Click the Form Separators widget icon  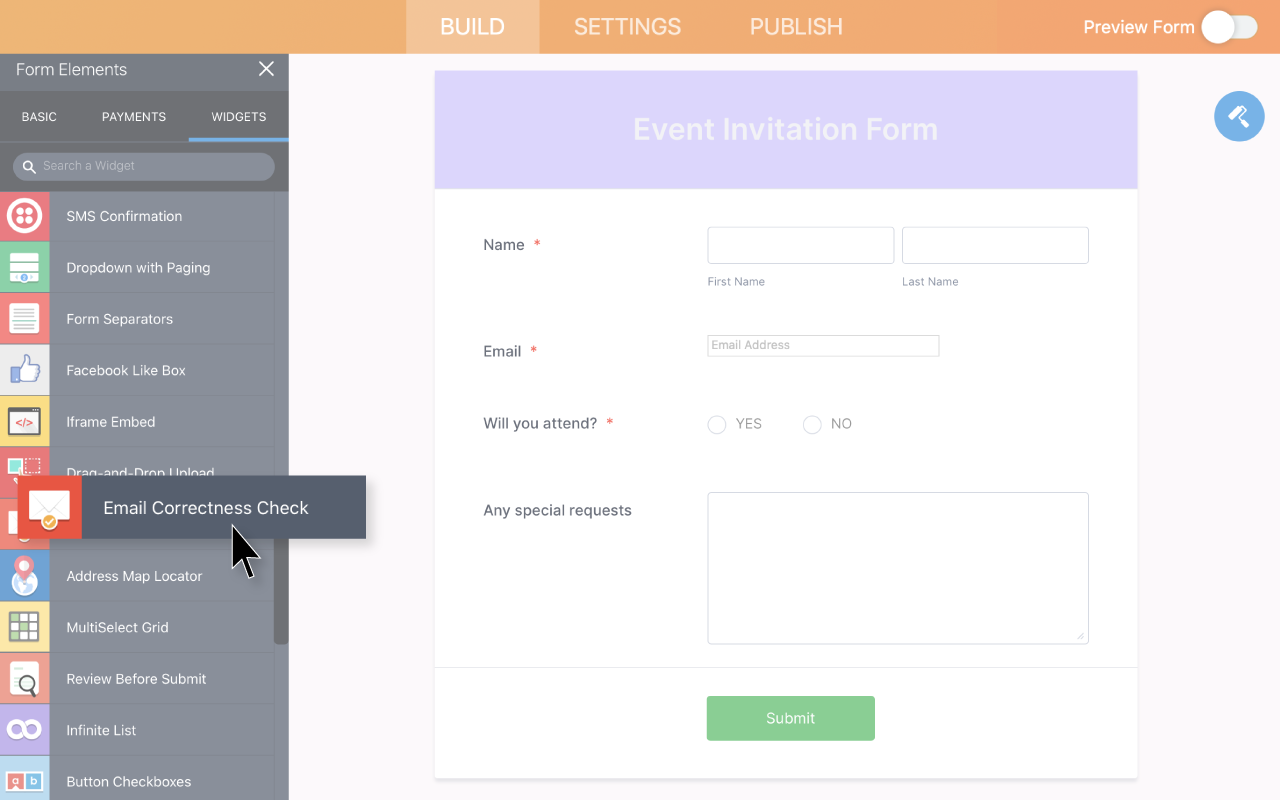click(24, 319)
